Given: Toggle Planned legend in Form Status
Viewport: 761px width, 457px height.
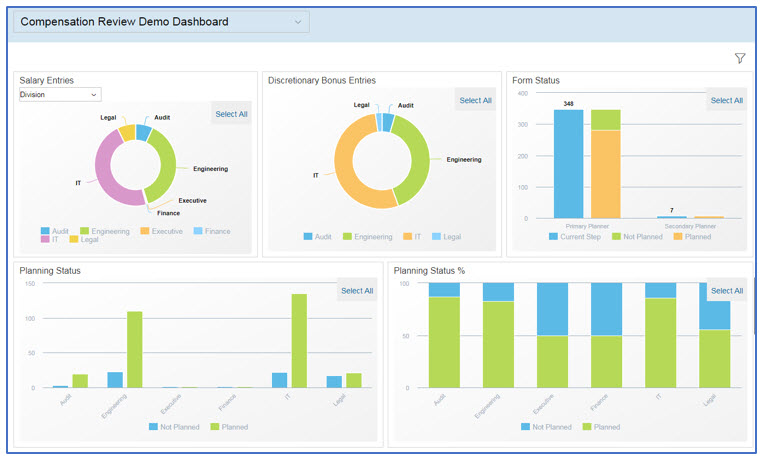Looking at the screenshot, I should pyautogui.click(x=678, y=236).
